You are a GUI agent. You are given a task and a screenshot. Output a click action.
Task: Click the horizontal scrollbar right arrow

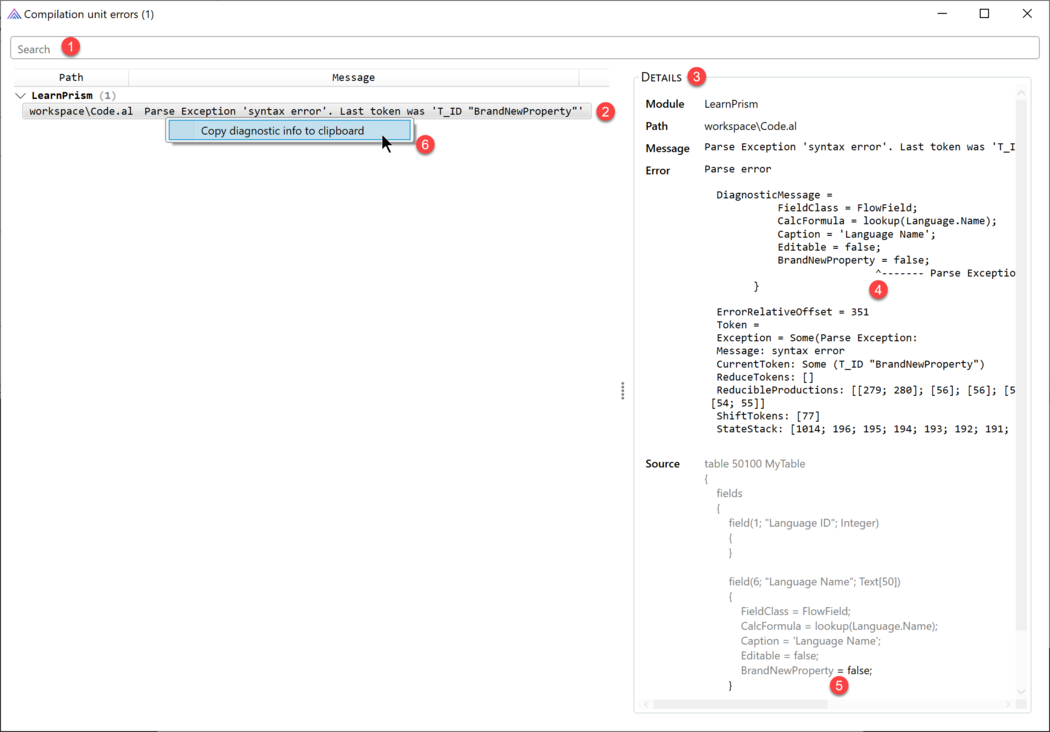(1008, 704)
